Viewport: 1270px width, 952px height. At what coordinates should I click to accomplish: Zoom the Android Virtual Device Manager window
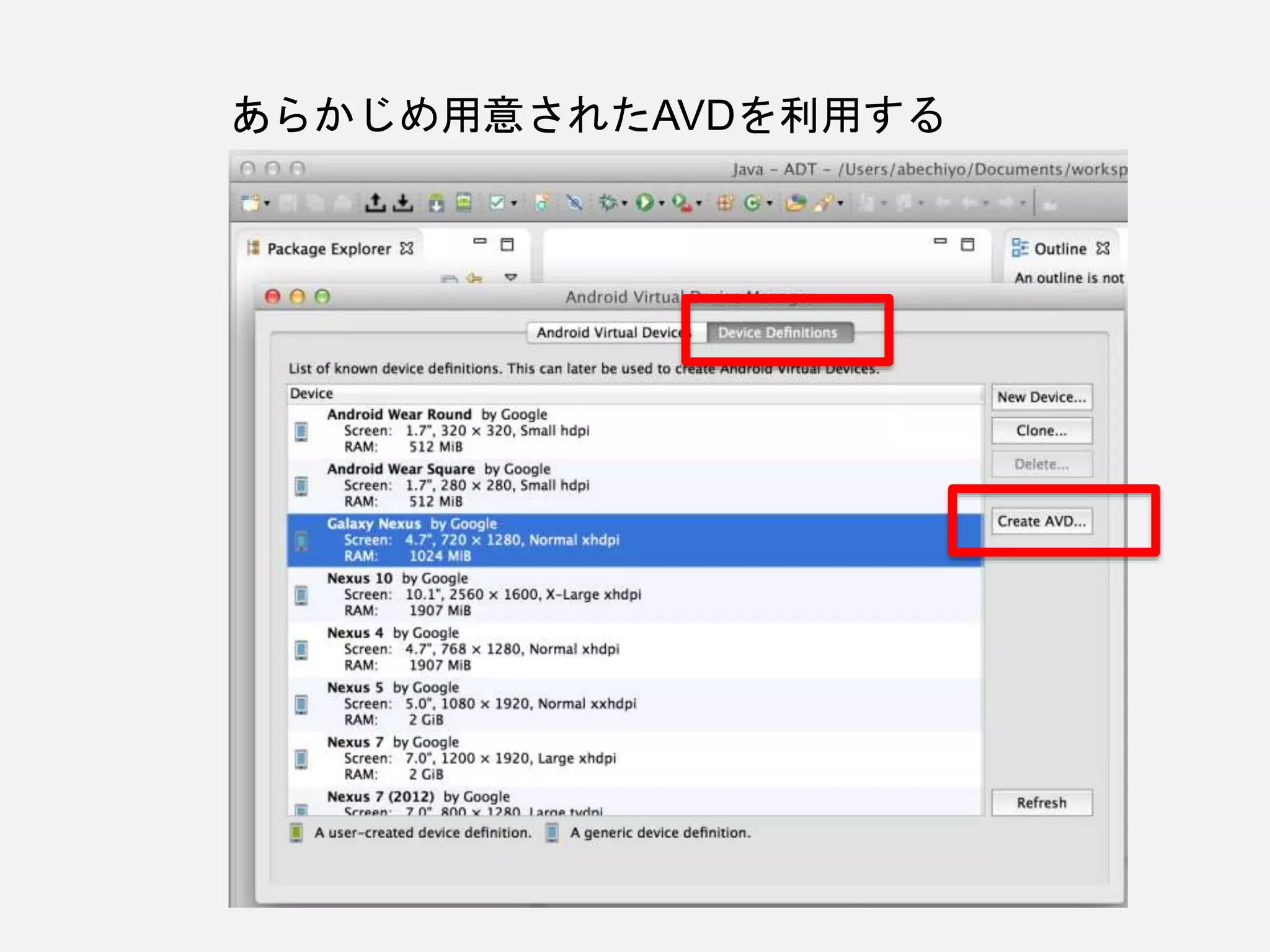(x=322, y=297)
